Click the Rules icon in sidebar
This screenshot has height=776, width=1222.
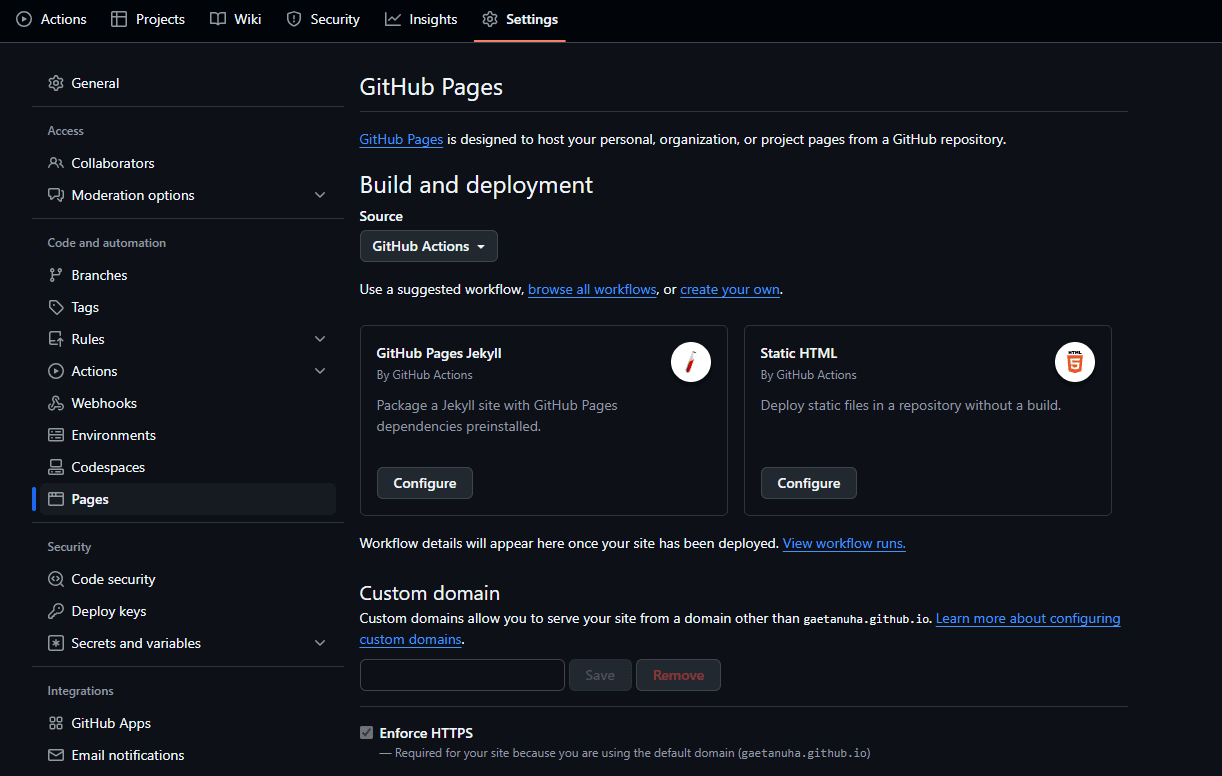point(56,339)
